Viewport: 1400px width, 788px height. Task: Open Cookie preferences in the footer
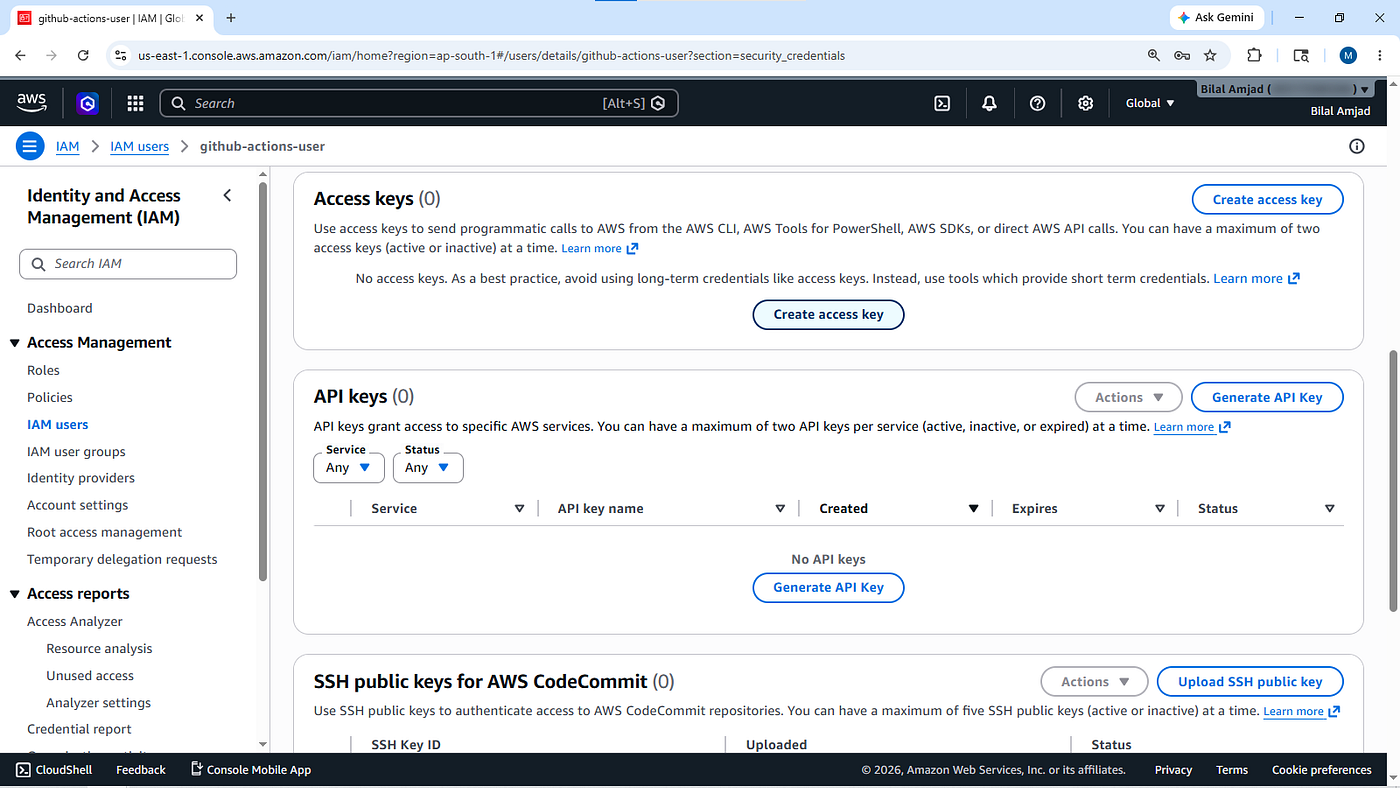click(1321, 770)
